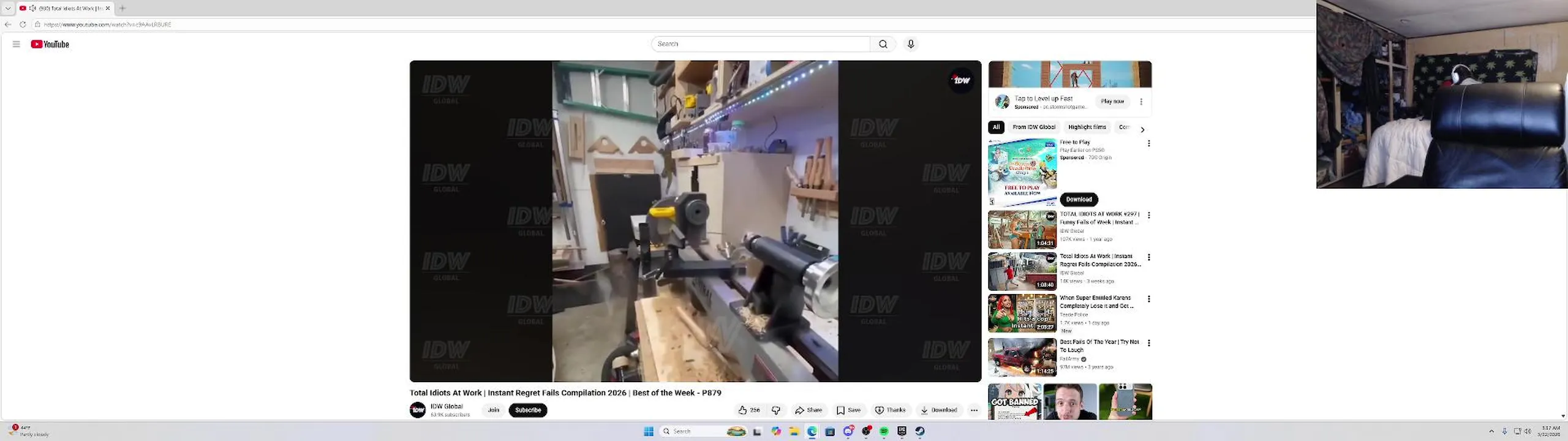1568x441 pixels.
Task: Open the GOT BANNED shorts thumbnail
Action: 1015,402
